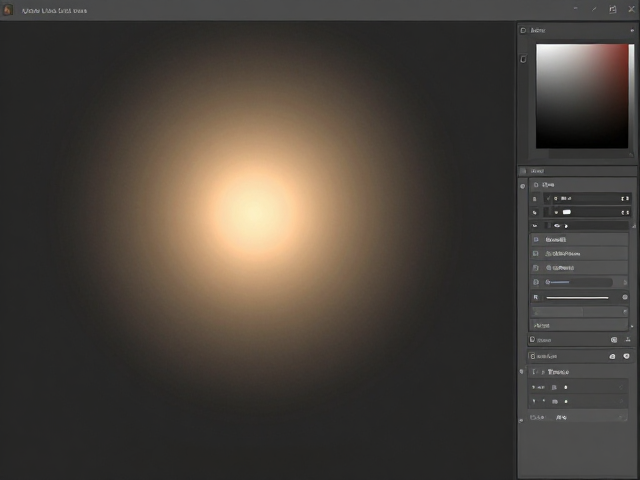
Task: Click the stepper arrows on the first property row
Action: coord(625,198)
